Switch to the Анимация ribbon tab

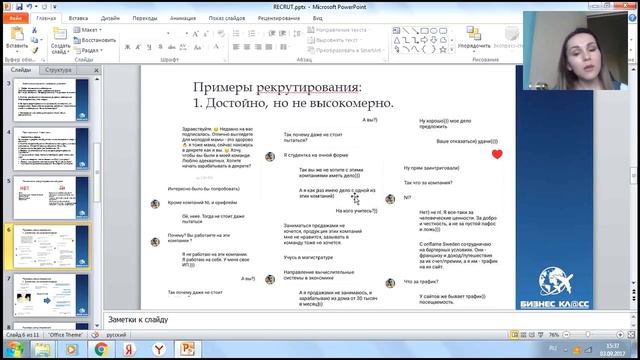point(183,18)
